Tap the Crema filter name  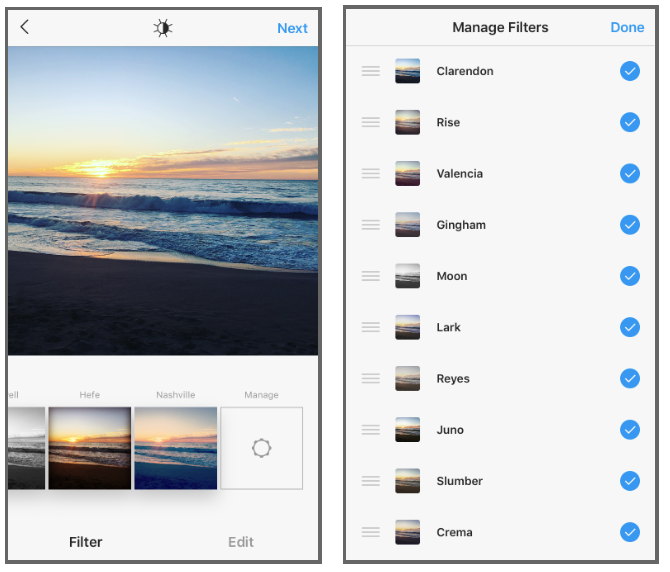454,532
